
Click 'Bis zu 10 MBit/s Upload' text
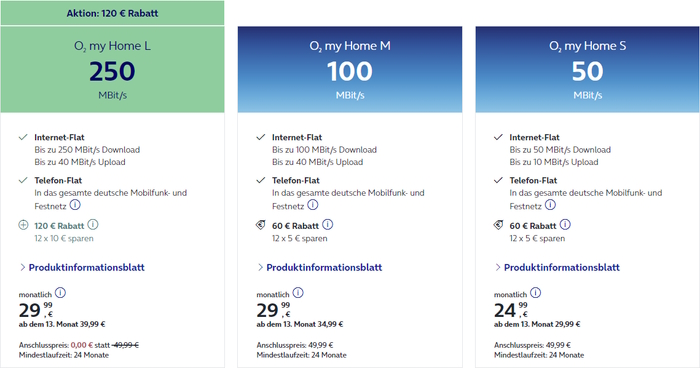[x=554, y=162]
